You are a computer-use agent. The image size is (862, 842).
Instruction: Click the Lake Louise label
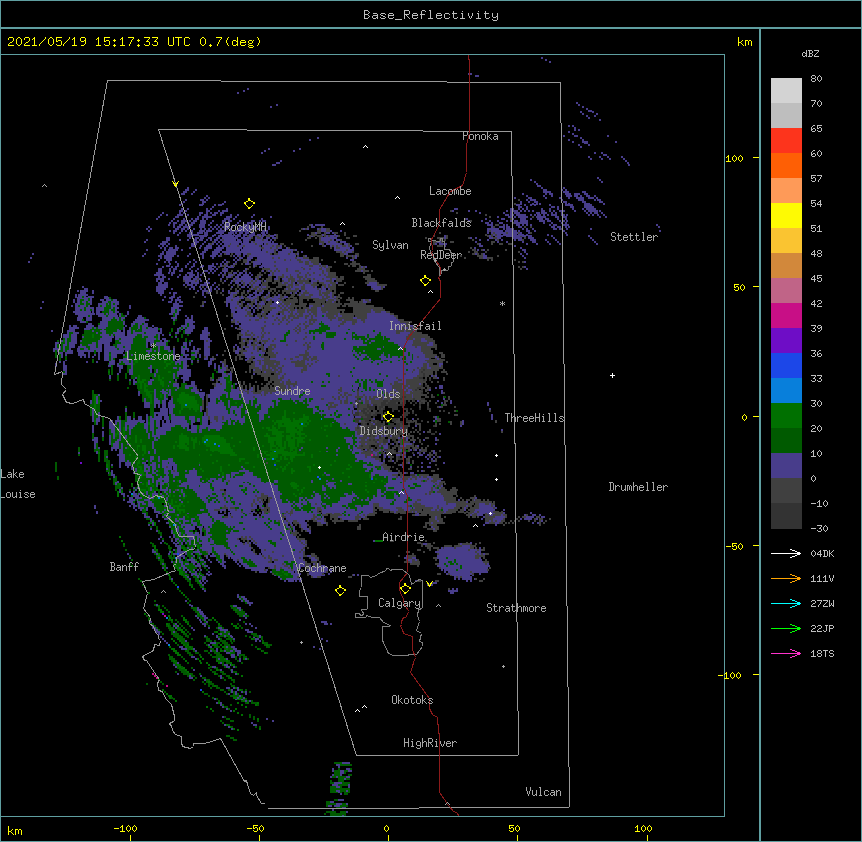point(18,484)
